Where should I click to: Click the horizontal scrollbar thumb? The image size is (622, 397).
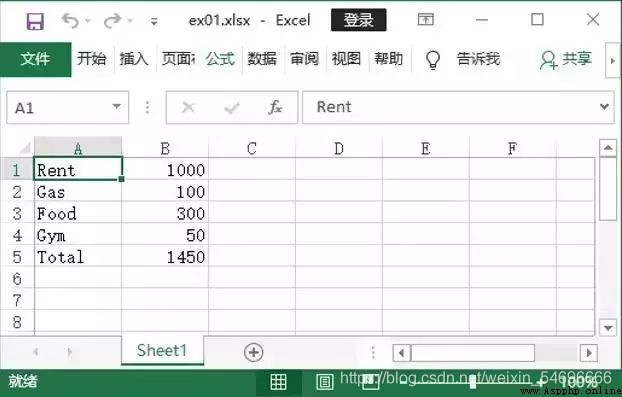472,353
